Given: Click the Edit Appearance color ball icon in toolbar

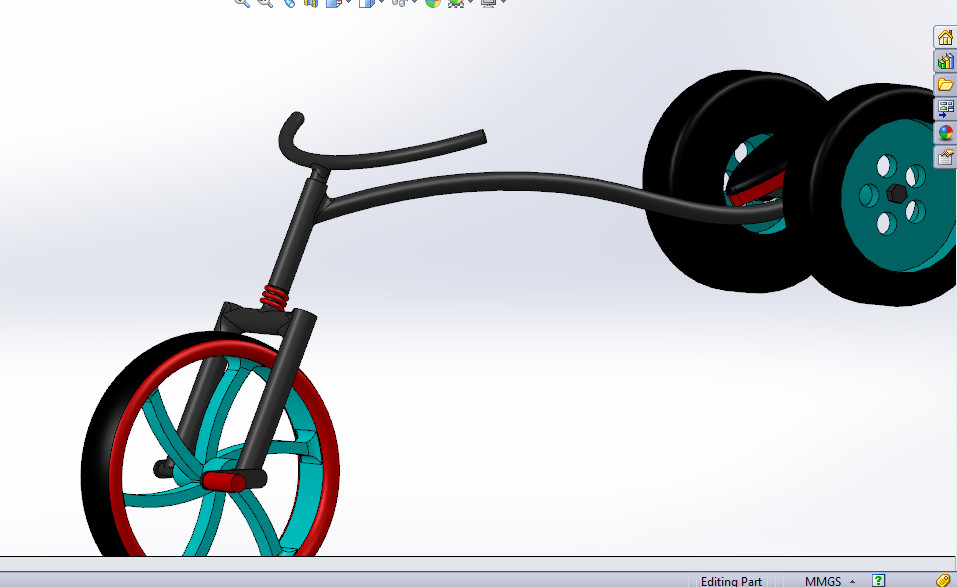Looking at the screenshot, I should (433, 2).
